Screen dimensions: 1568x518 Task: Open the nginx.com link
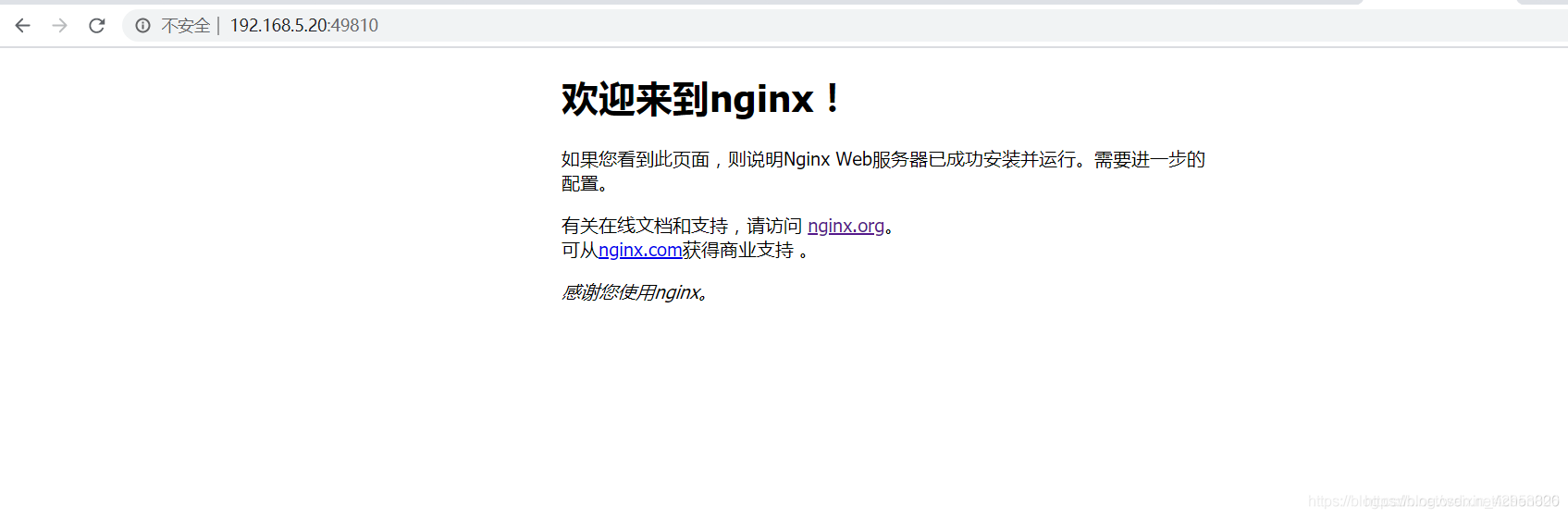coord(640,250)
